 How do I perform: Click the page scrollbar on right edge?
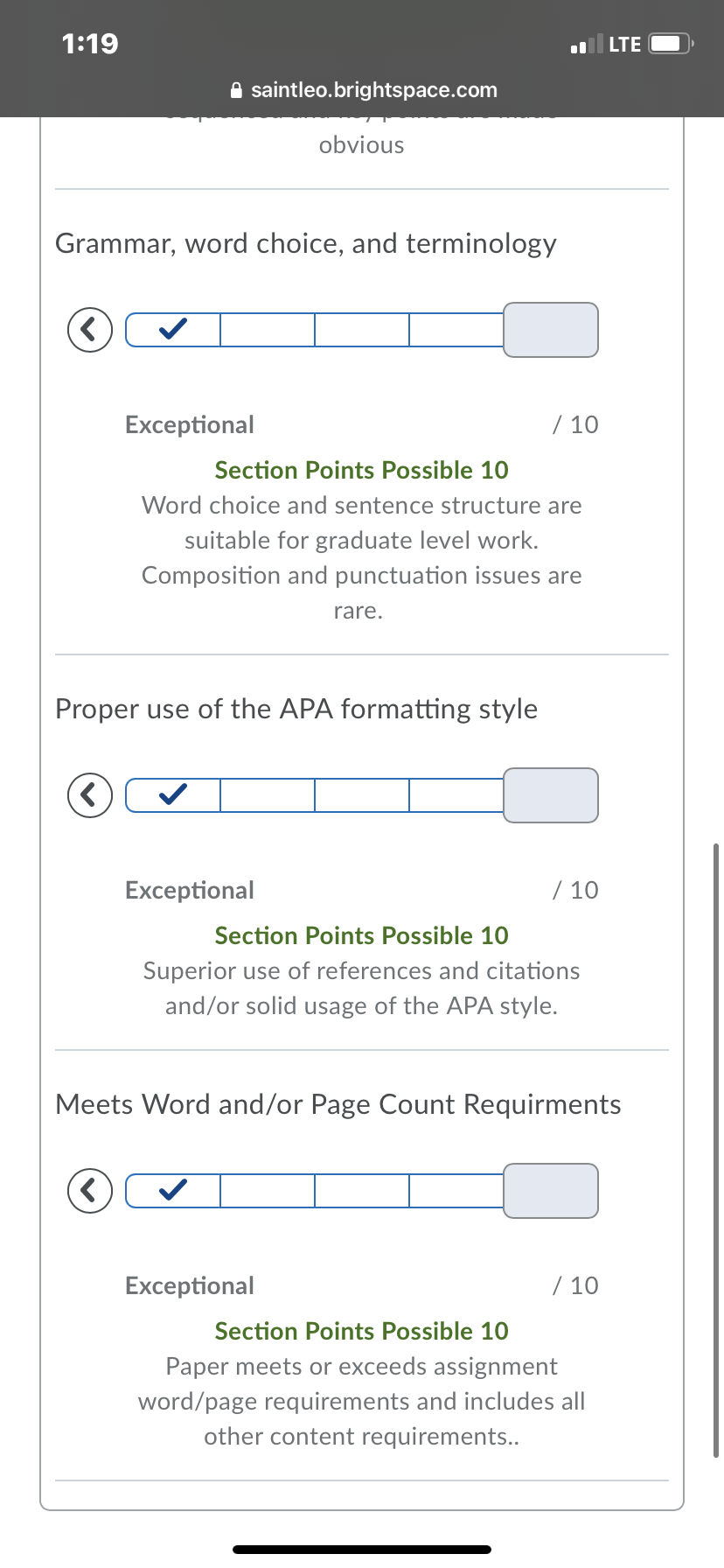click(716, 1151)
